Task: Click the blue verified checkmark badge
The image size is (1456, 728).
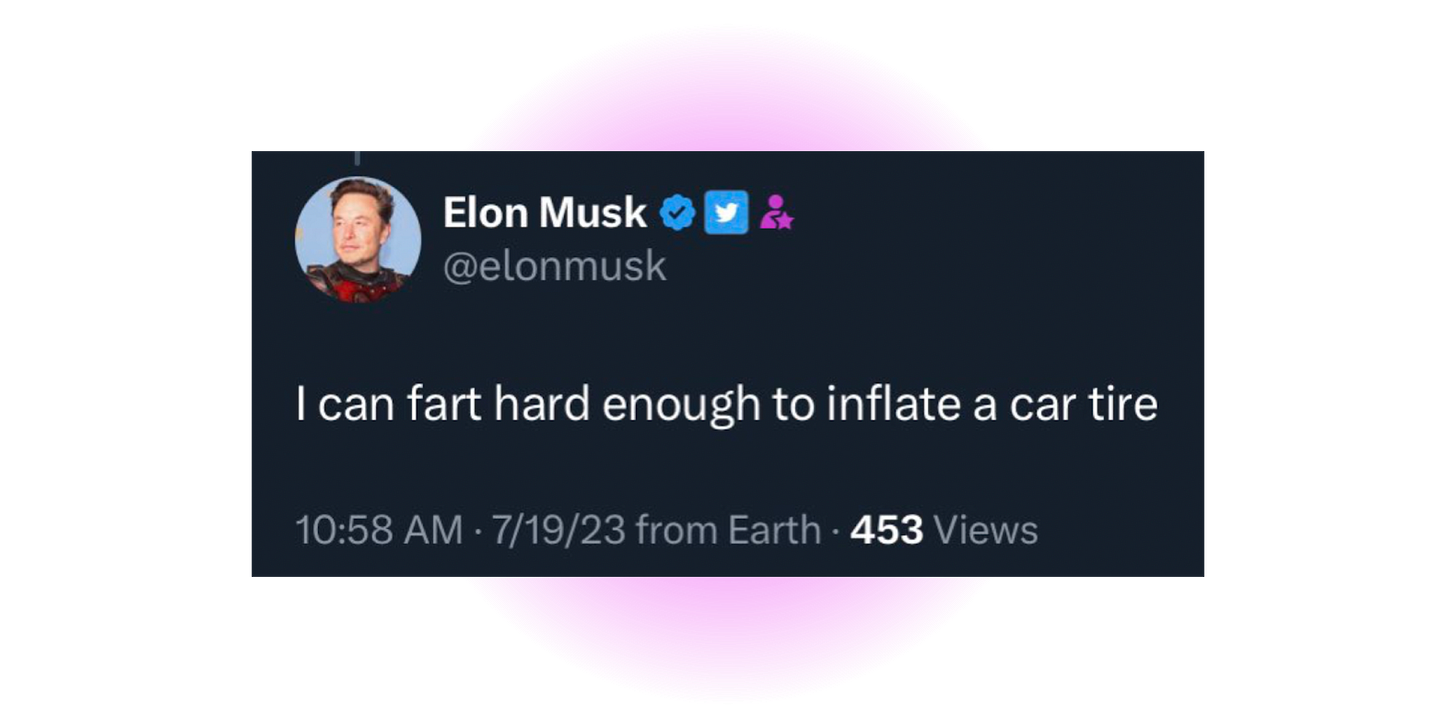Action: (679, 212)
